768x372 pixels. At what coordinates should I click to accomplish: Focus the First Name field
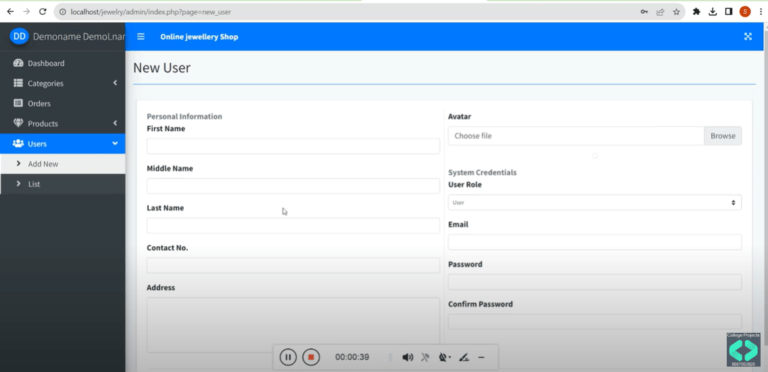(x=293, y=146)
